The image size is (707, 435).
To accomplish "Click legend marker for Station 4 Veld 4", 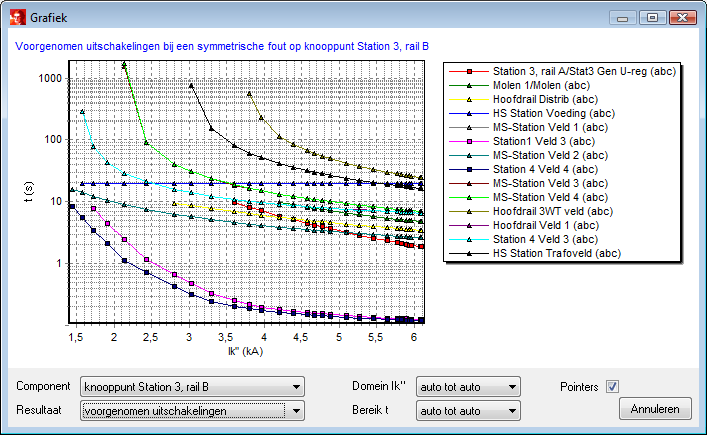I will pyautogui.click(x=468, y=170).
